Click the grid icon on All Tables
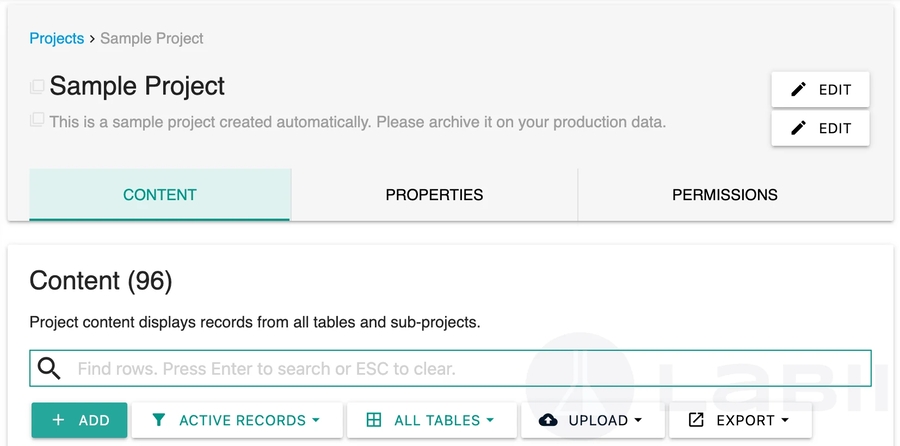The width and height of the screenshot is (900, 446). coord(374,421)
